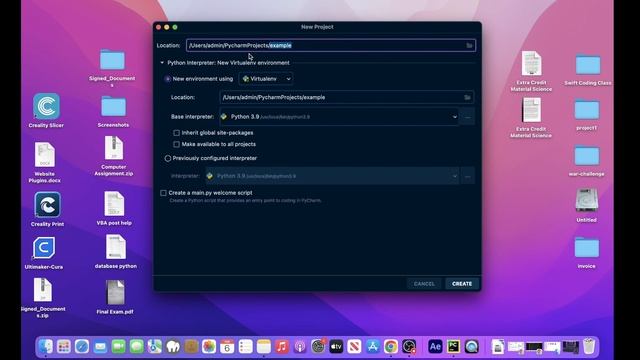
Task: Select the Screenshots folder on desktop
Action: point(113,107)
